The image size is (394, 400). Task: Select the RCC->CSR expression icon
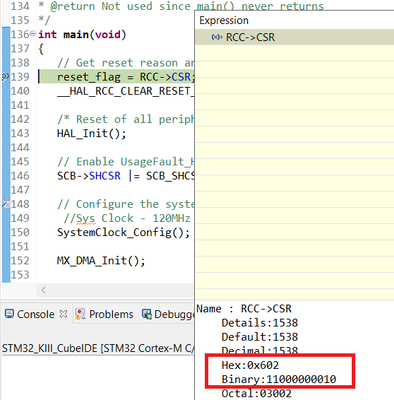pos(217,37)
